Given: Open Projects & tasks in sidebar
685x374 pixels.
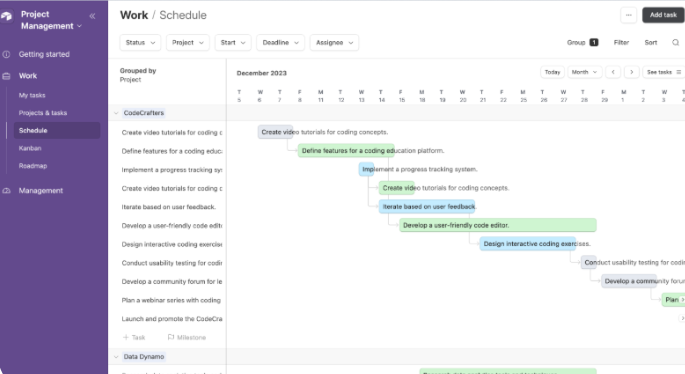Looking at the screenshot, I should point(43,113).
